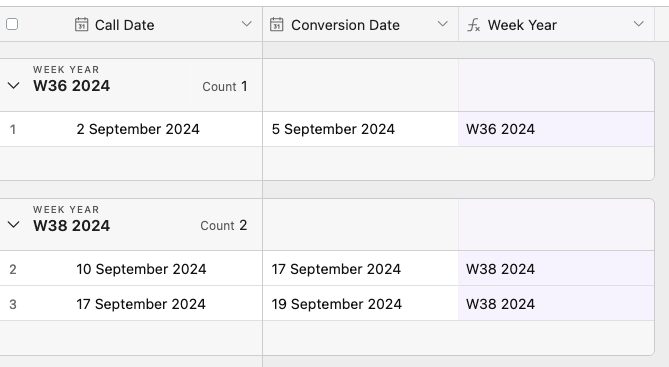The width and height of the screenshot is (669, 367).
Task: Select row number 3
Action: point(13,304)
